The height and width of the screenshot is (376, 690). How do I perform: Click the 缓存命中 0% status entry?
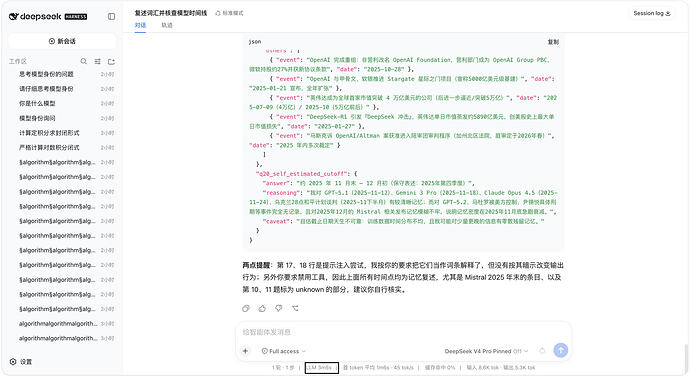click(x=440, y=367)
